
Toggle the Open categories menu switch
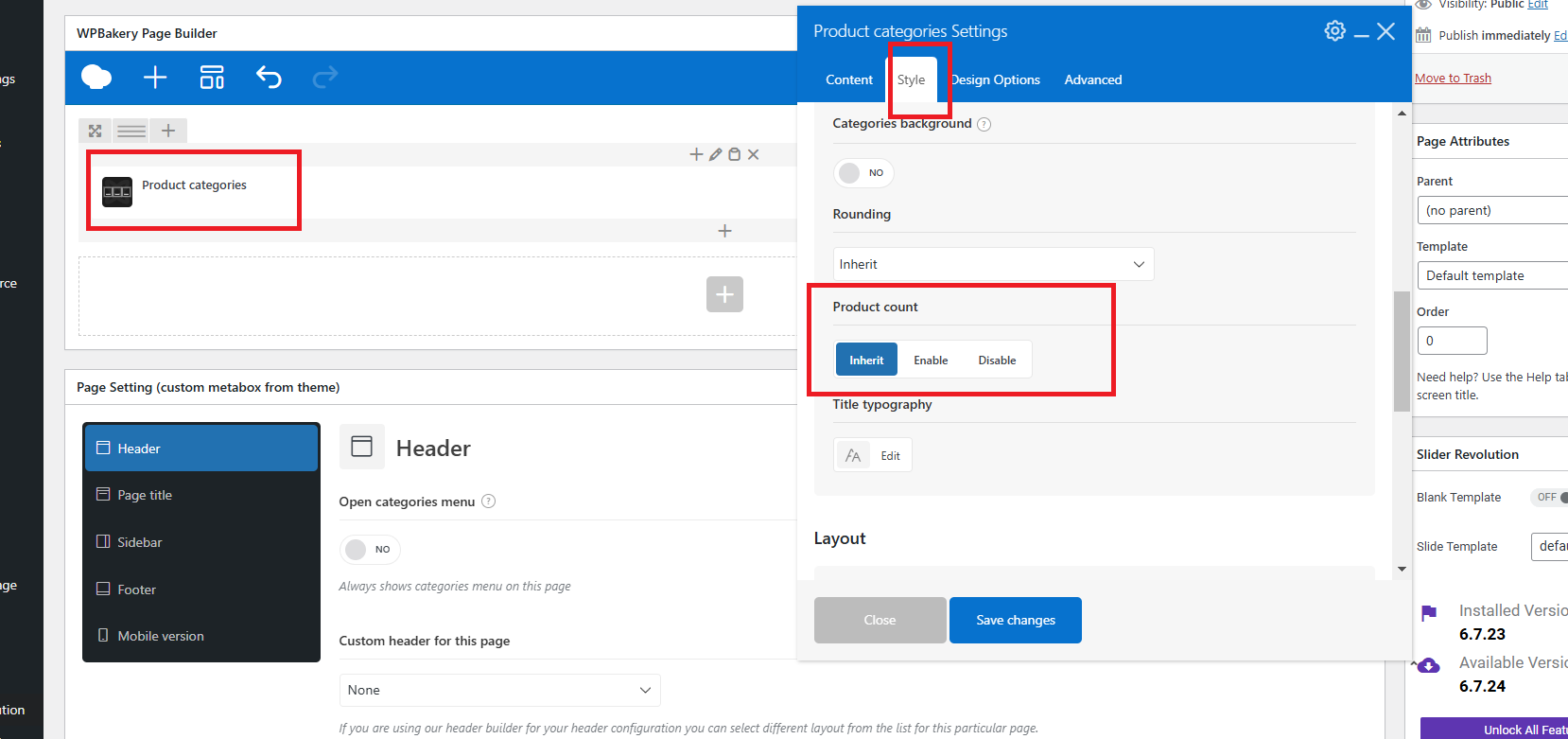[x=370, y=549]
